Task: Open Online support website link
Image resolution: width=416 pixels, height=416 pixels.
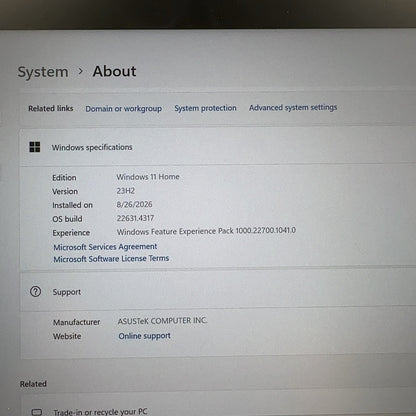Action: [145, 336]
